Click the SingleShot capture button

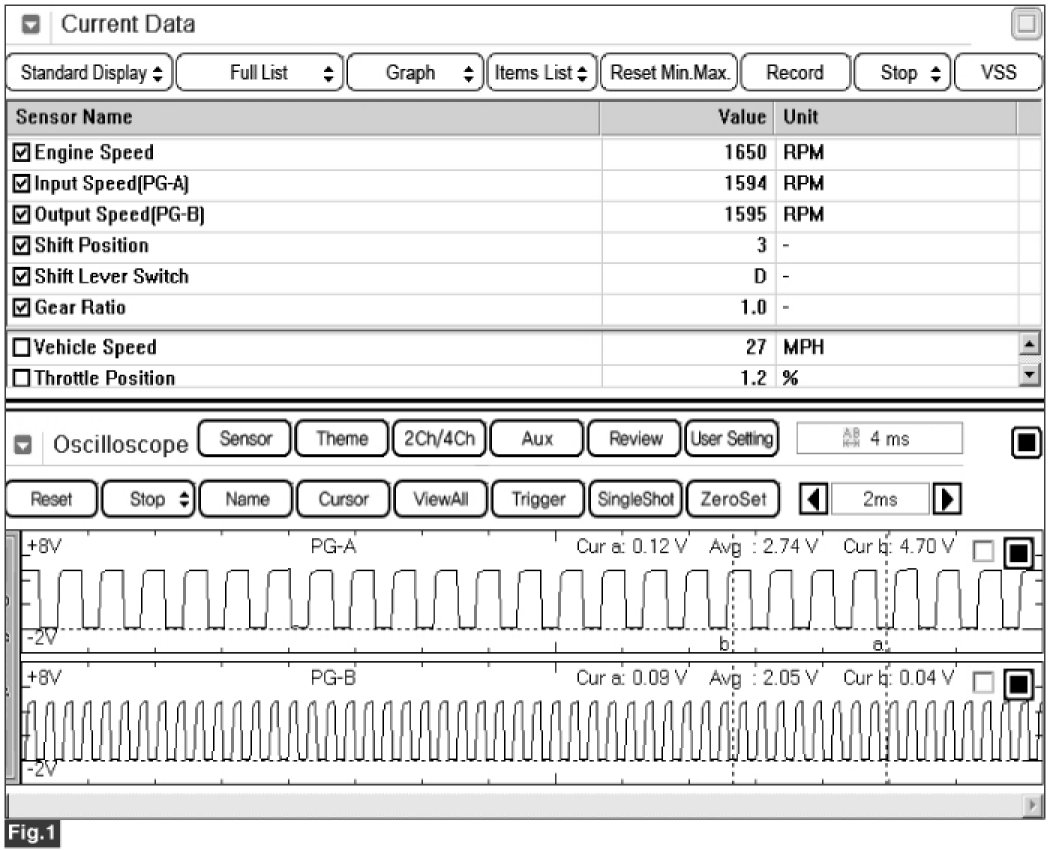pos(634,499)
